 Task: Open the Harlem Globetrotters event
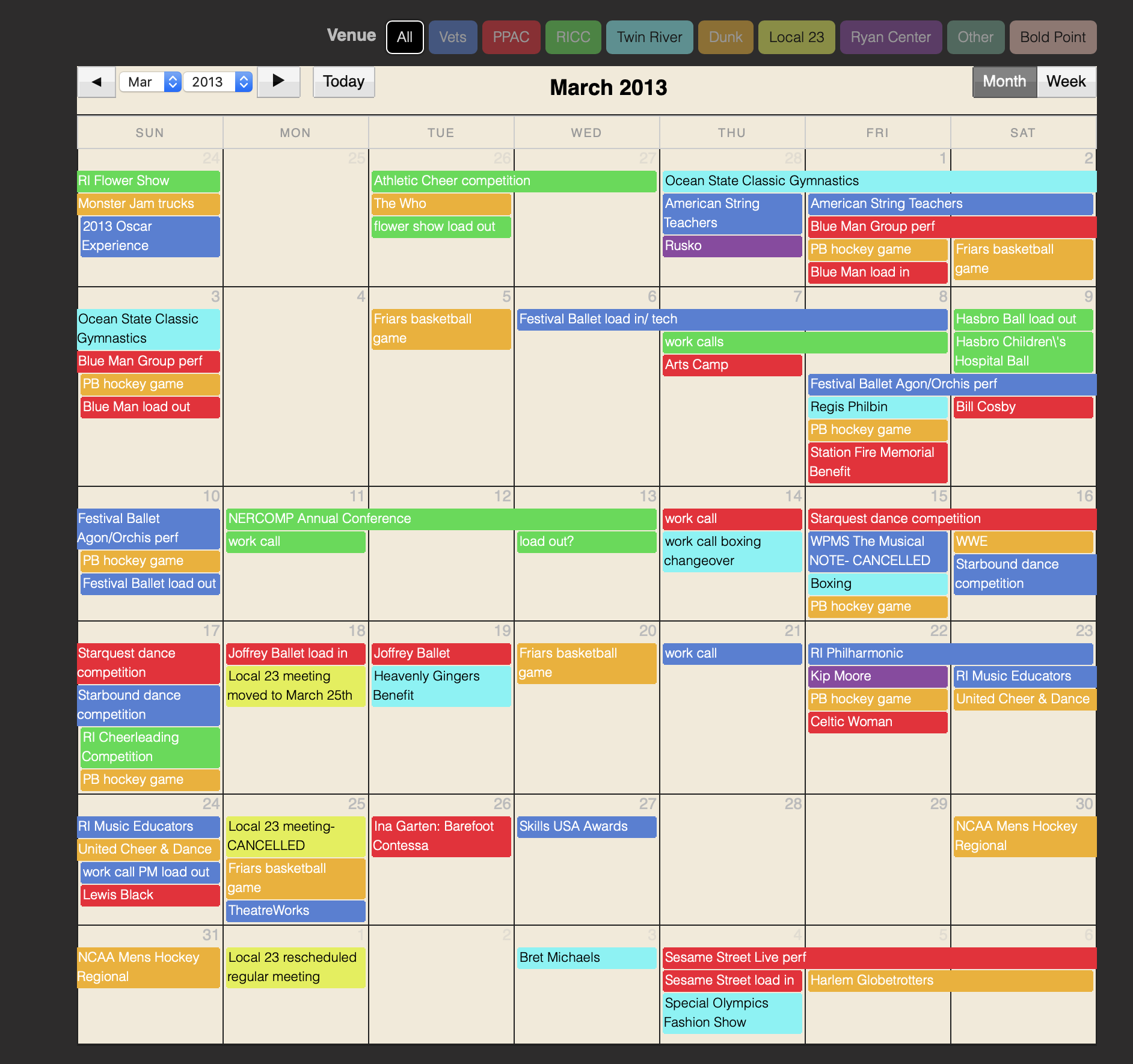click(950, 980)
